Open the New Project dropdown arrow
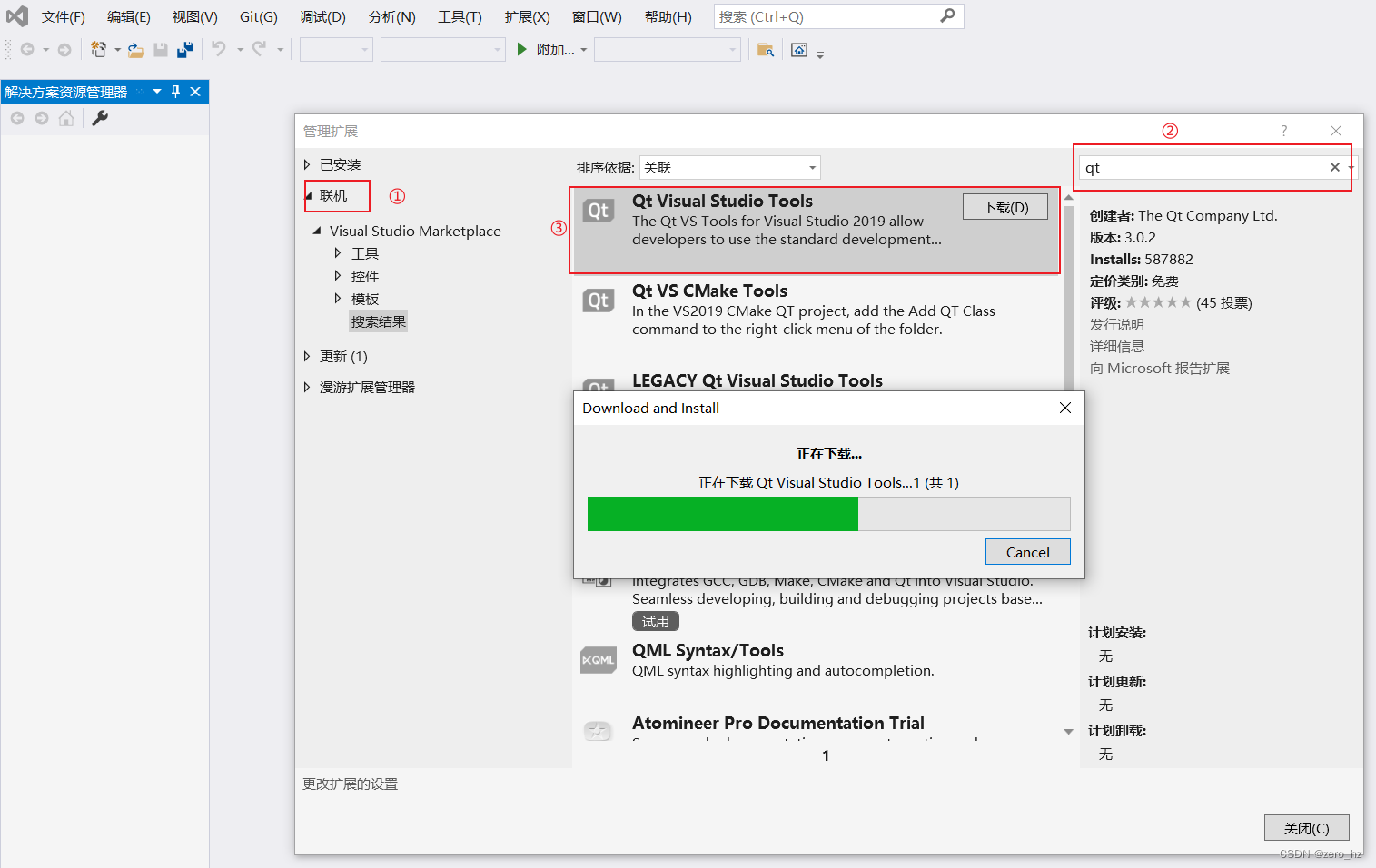 [117, 50]
